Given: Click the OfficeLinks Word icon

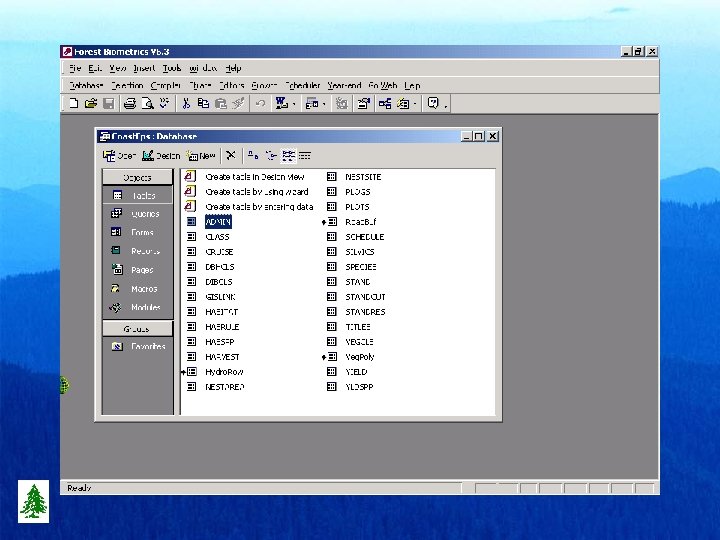Looking at the screenshot, I should (281, 103).
